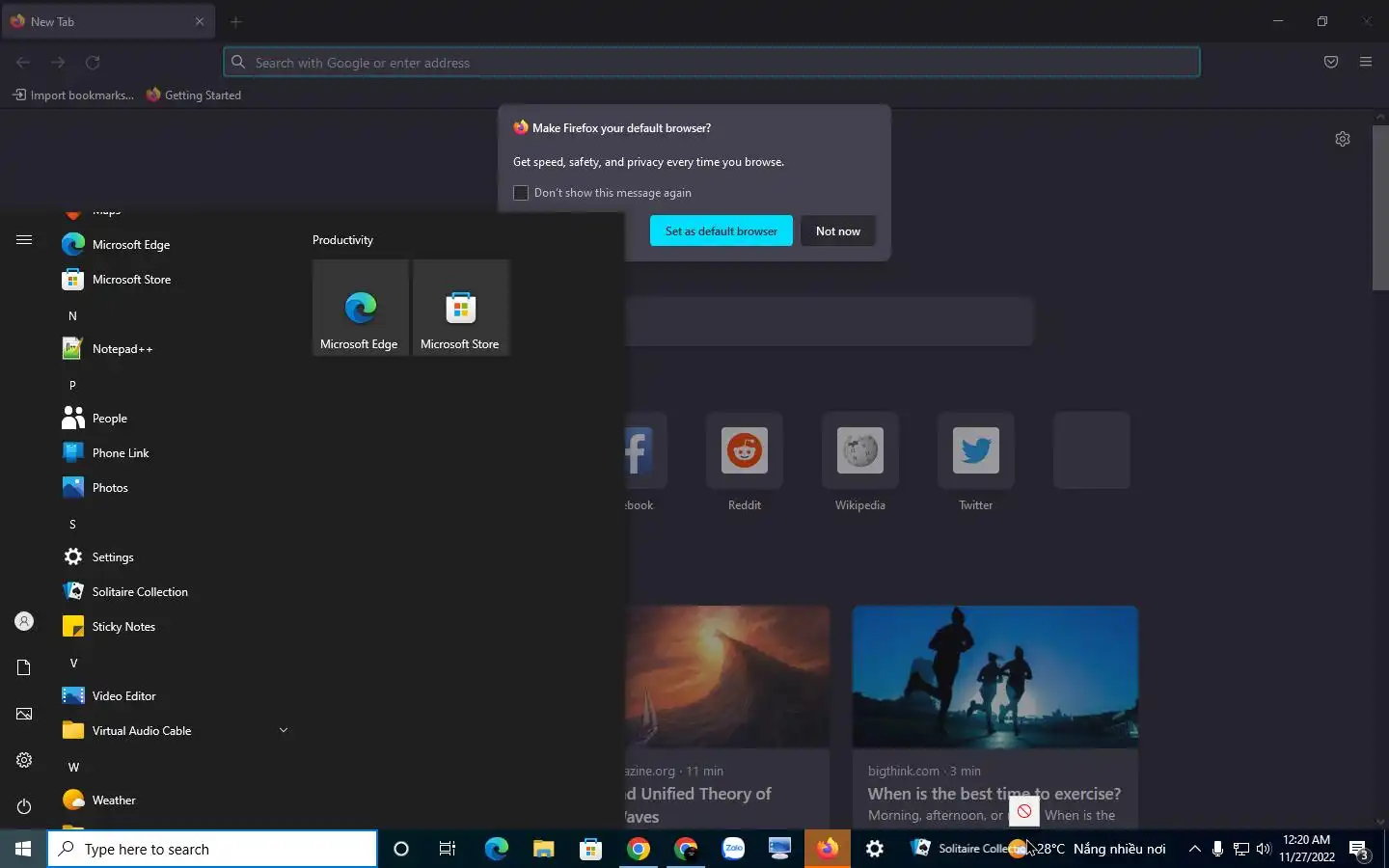Click the Microsoft Store Productivity tile
The width and height of the screenshot is (1389, 868).
coord(460,308)
